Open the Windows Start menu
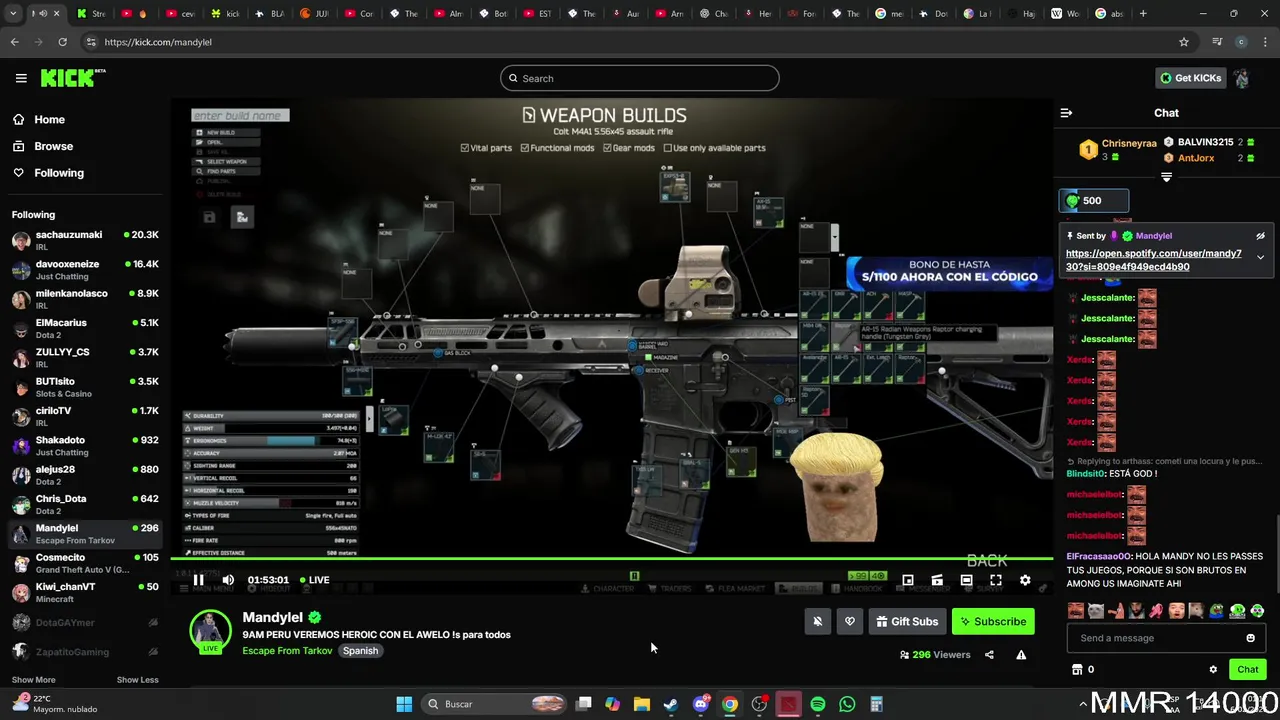Image resolution: width=1280 pixels, height=720 pixels. [x=404, y=704]
